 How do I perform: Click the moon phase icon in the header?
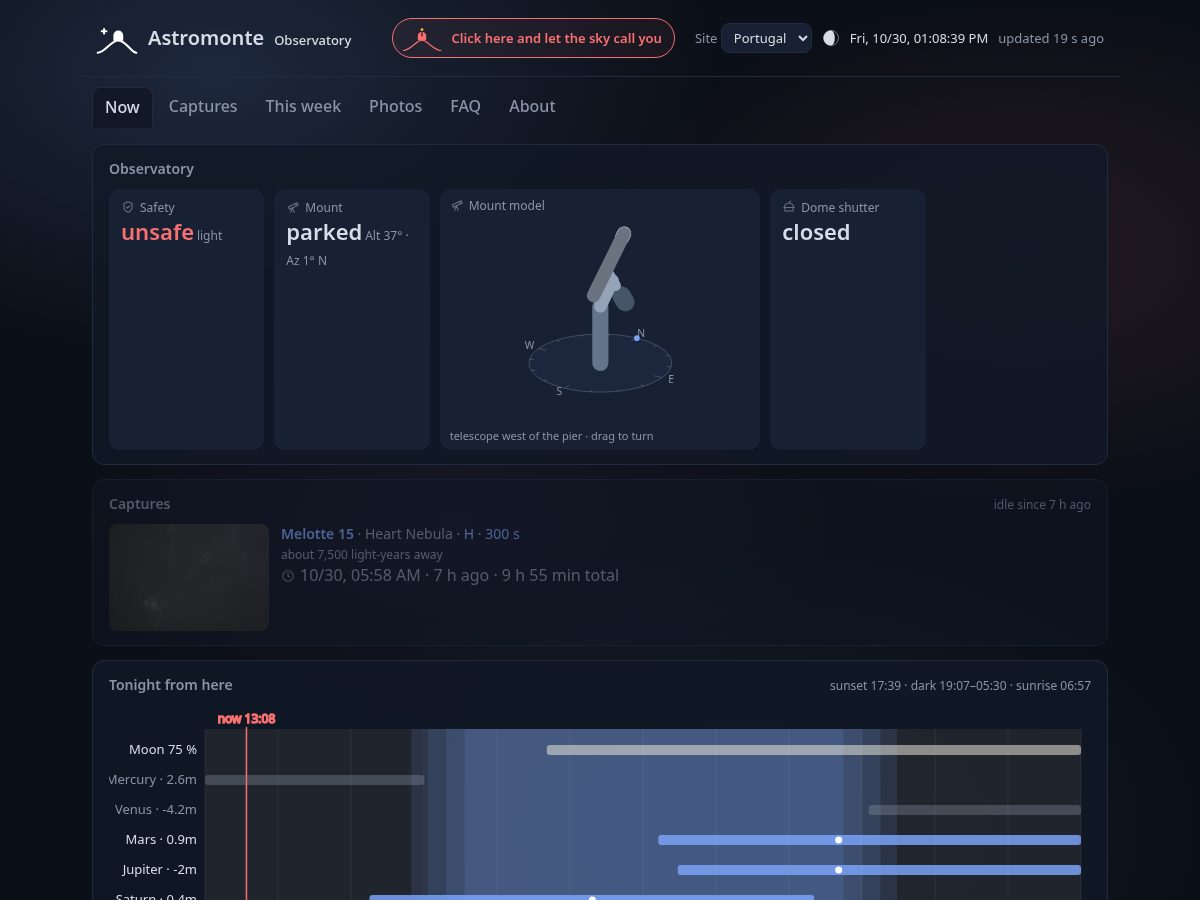tap(831, 38)
